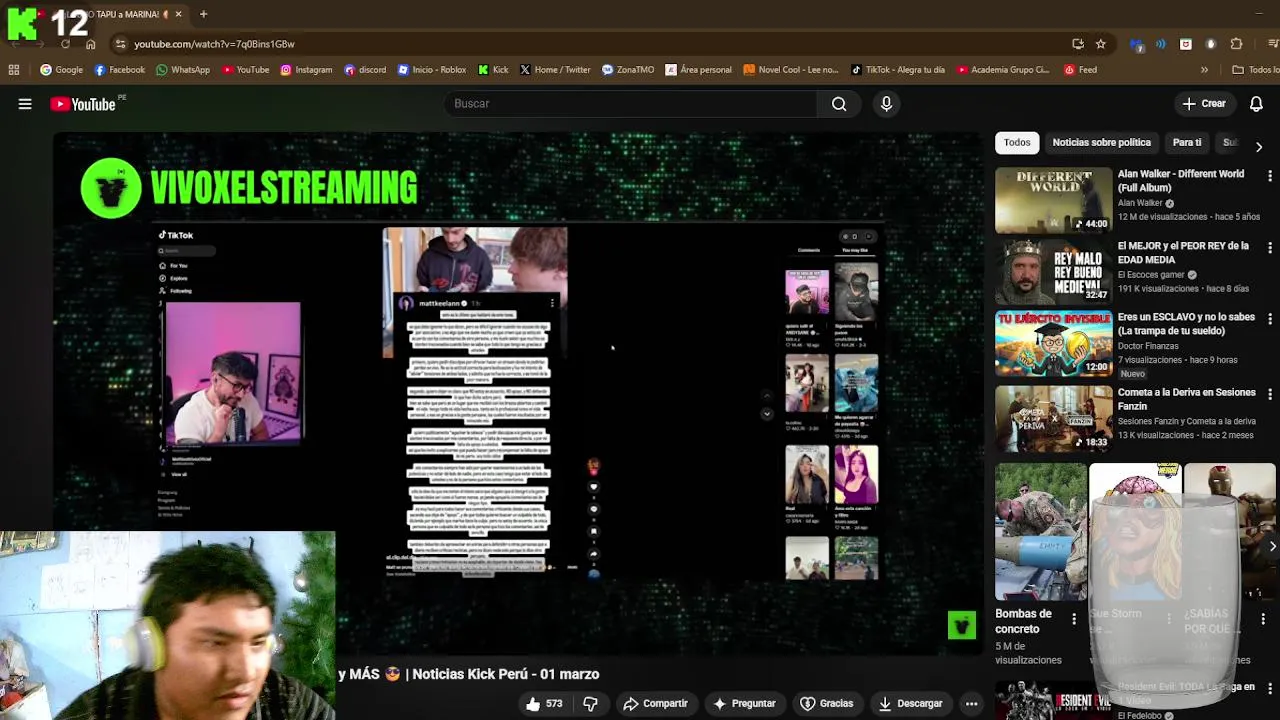Select the Noticias sobre política chip

point(1101,143)
